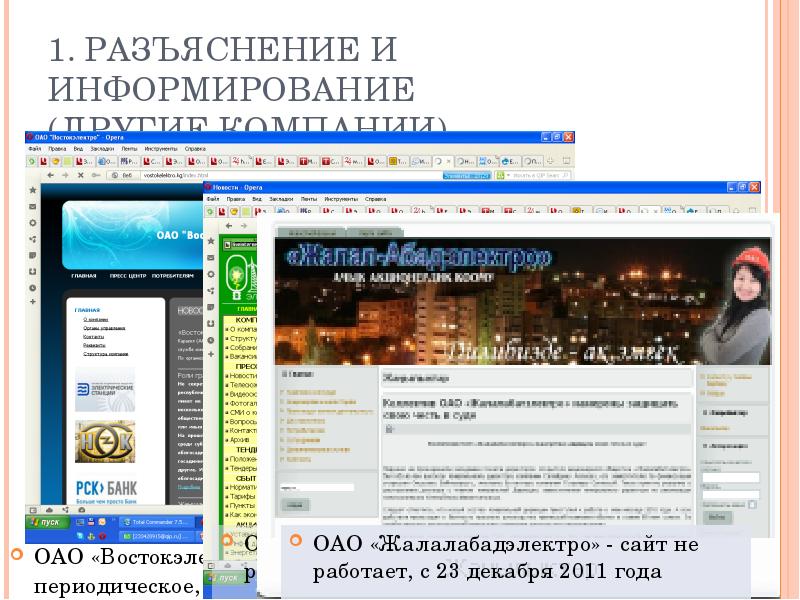Image resolution: width=800 pixels, height=600 pixels.
Task: Expand the search engine dropdown in Opera toolbar
Action: click(x=508, y=174)
